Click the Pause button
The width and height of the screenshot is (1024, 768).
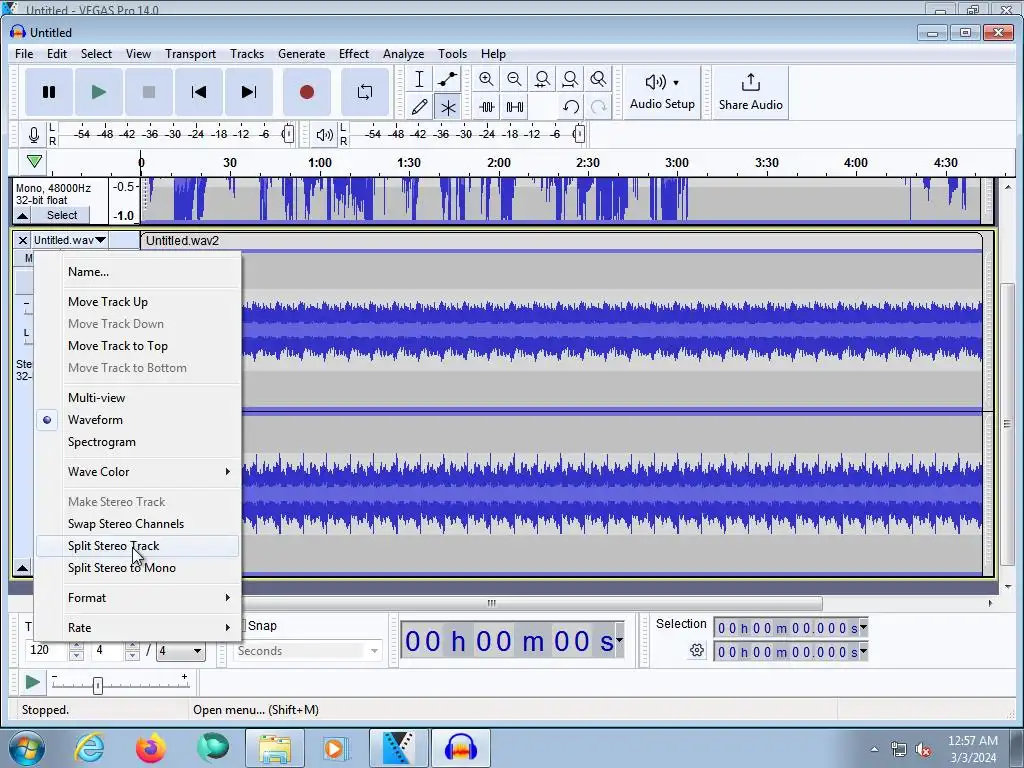[49, 92]
